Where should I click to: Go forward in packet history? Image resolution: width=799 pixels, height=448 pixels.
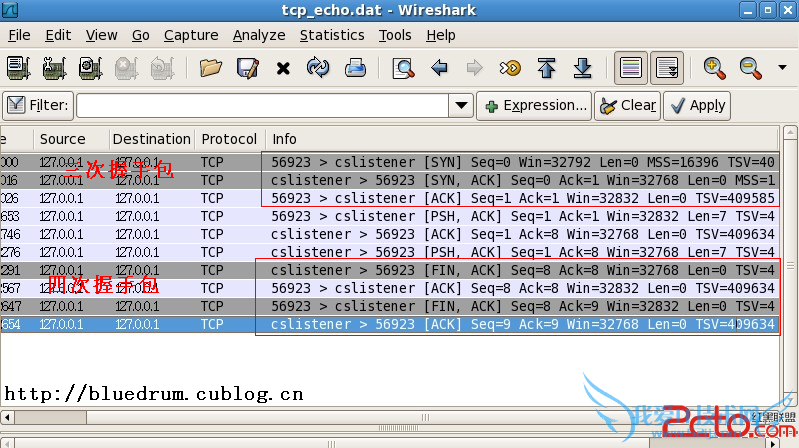coord(474,68)
